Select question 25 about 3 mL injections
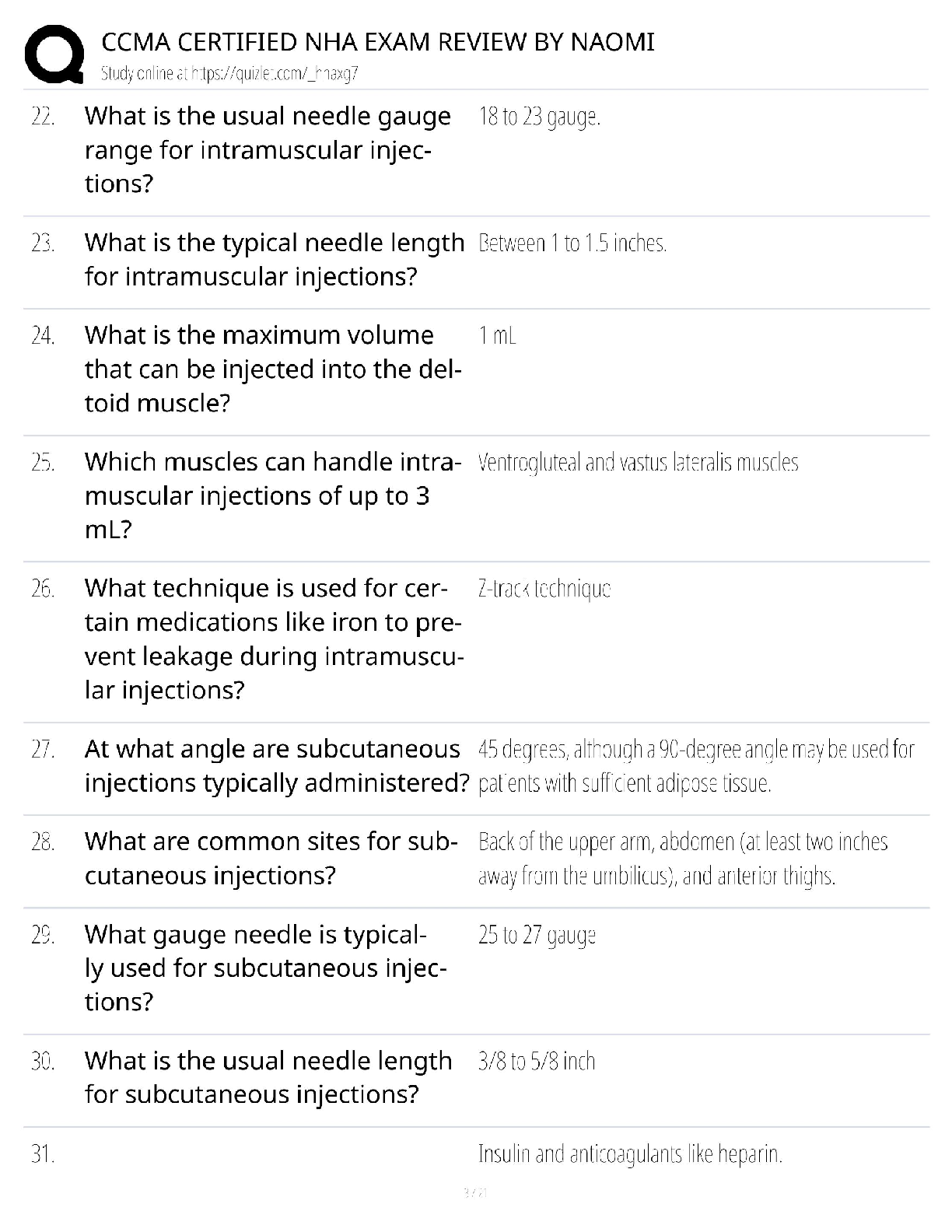This screenshot has height=1232, width=952. (x=273, y=495)
